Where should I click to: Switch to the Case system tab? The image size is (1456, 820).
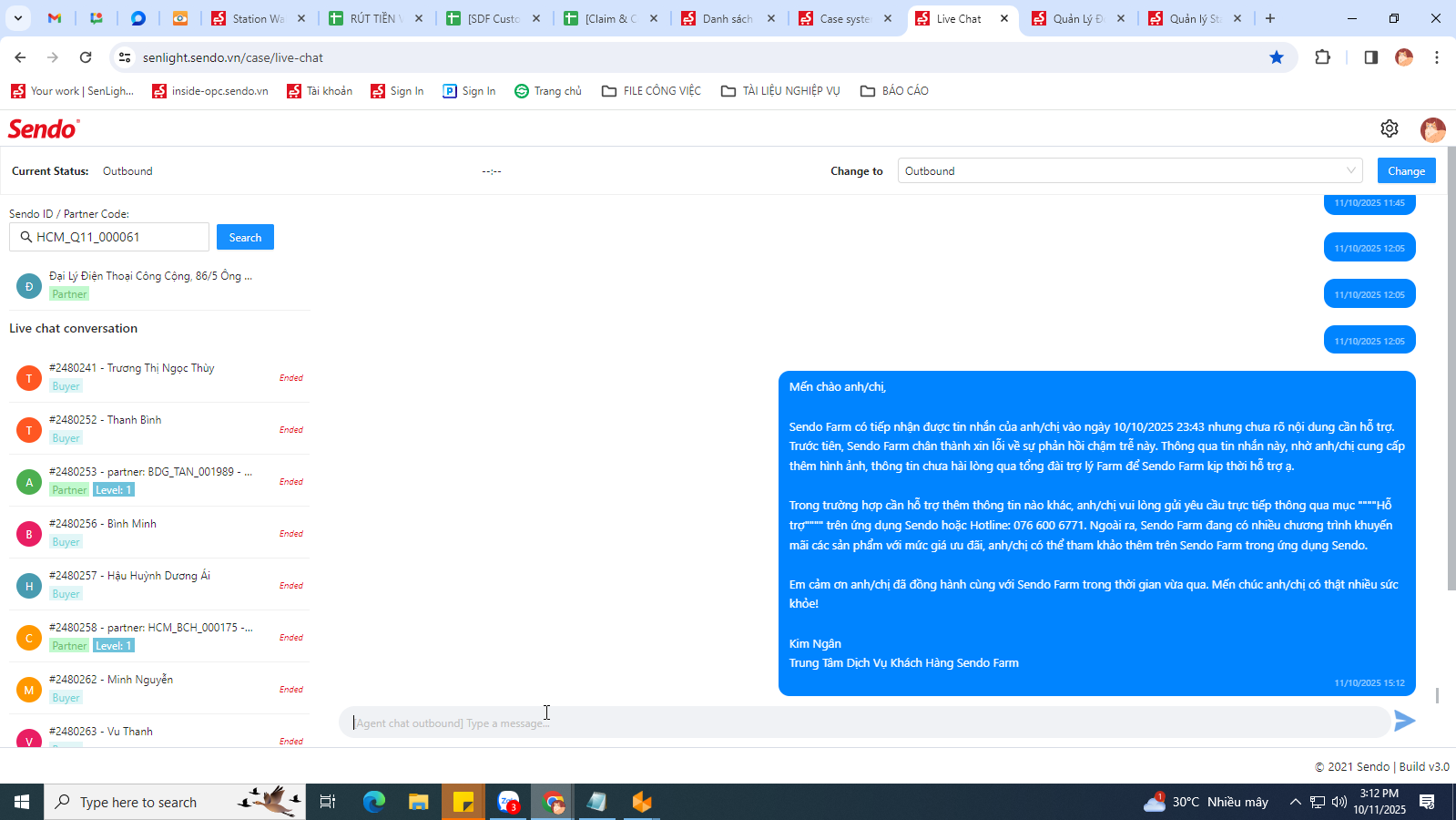[x=845, y=18]
